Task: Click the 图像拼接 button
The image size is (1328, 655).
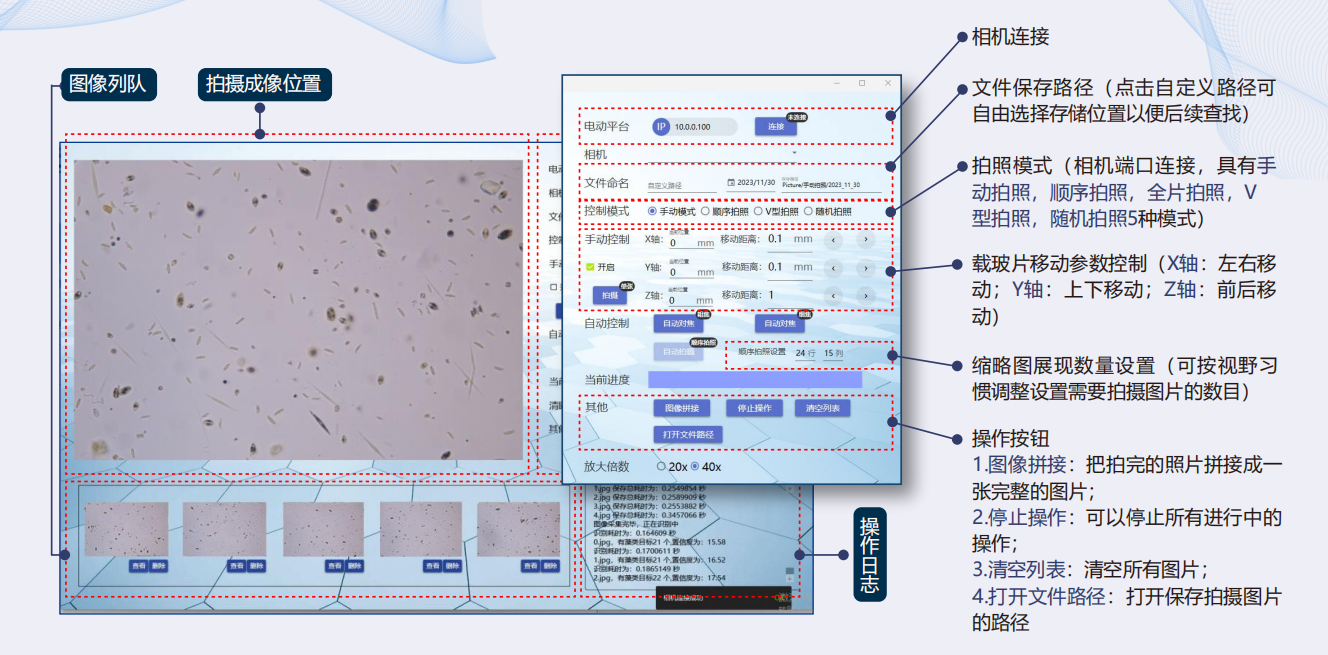Action: 682,408
